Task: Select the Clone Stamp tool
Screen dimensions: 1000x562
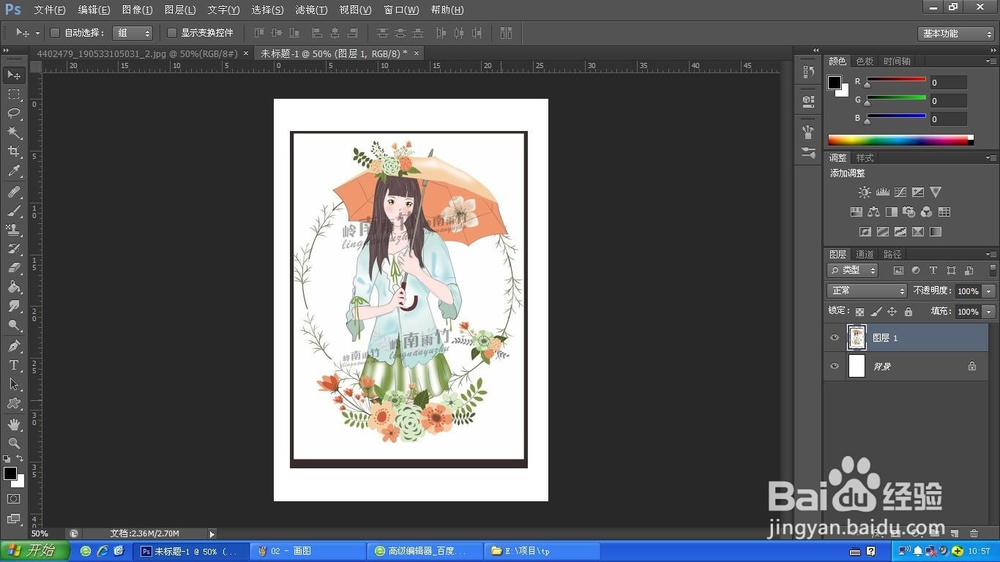Action: coord(14,230)
